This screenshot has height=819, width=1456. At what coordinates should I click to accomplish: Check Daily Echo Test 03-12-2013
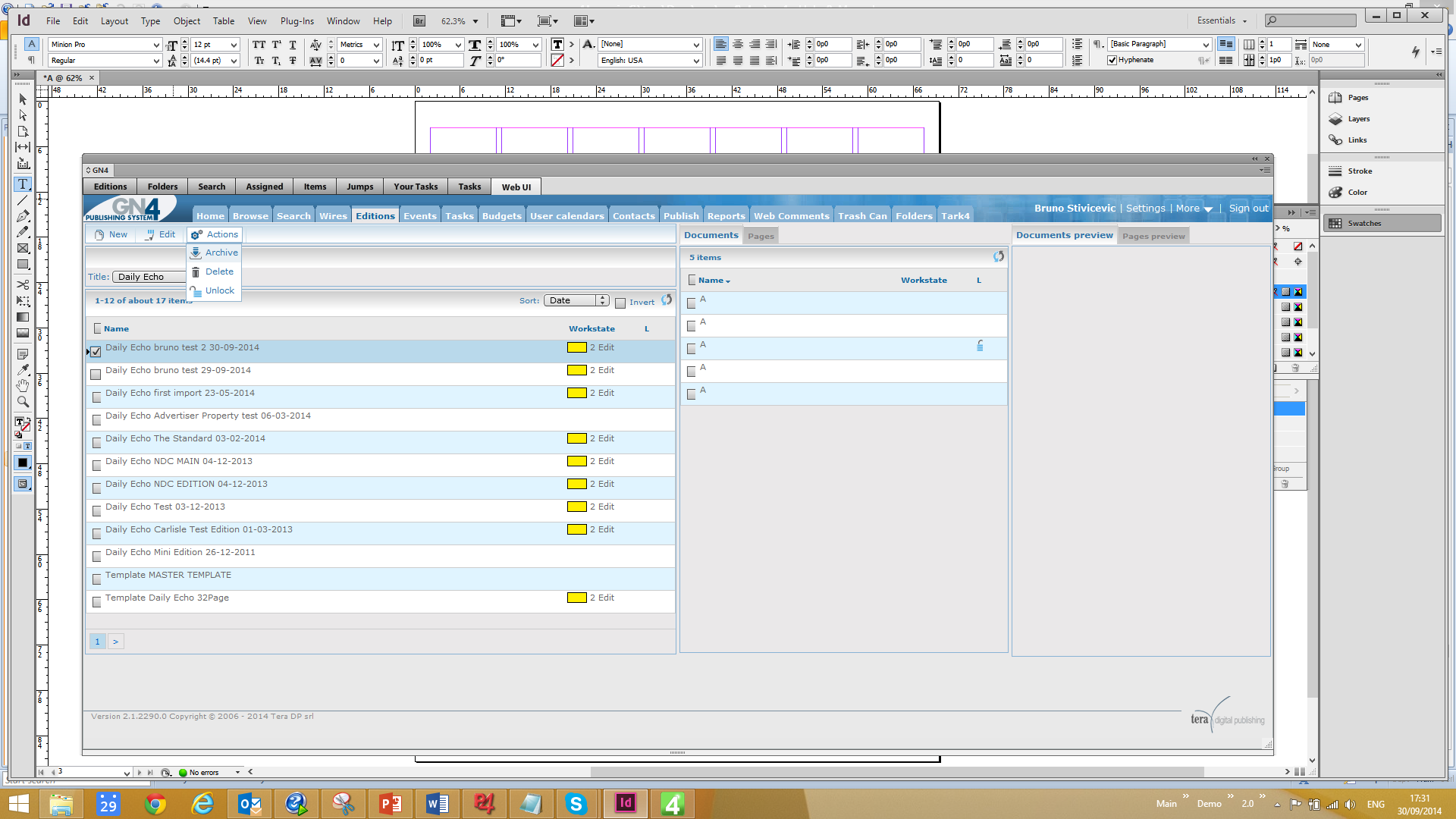(96, 511)
